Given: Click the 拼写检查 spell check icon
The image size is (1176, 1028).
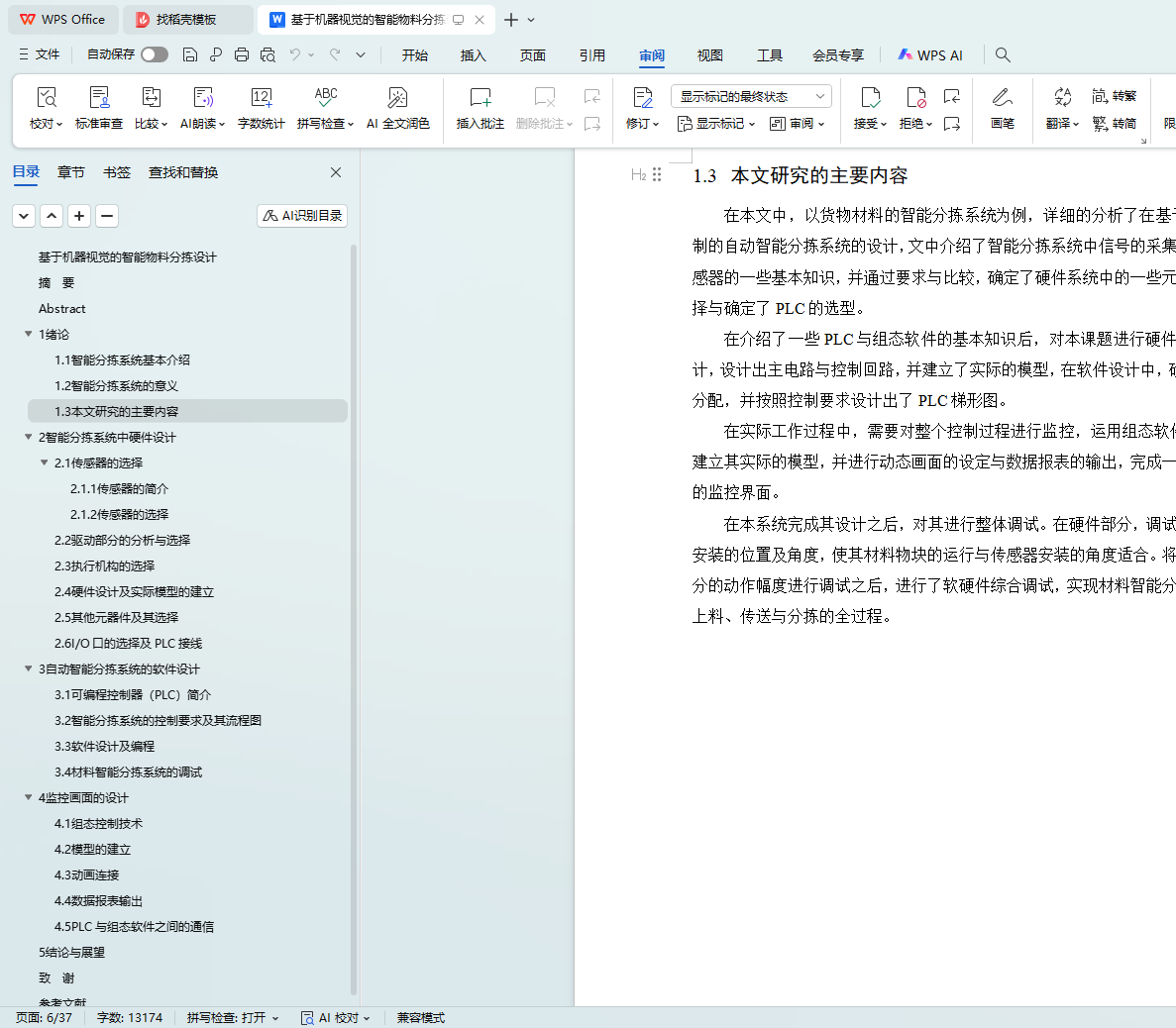Looking at the screenshot, I should 325,98.
